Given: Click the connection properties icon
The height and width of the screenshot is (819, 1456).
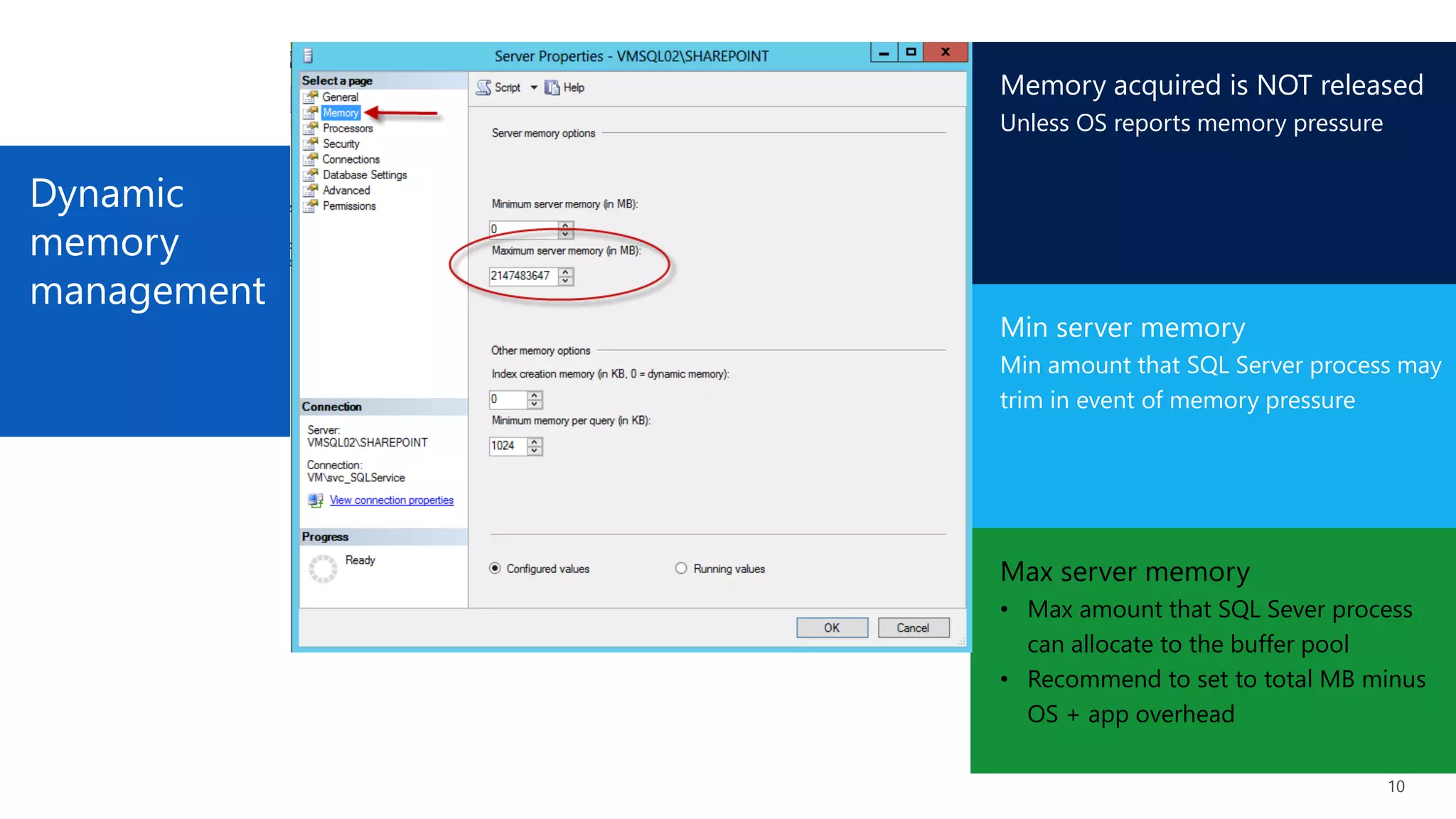Looking at the screenshot, I should pos(316,500).
